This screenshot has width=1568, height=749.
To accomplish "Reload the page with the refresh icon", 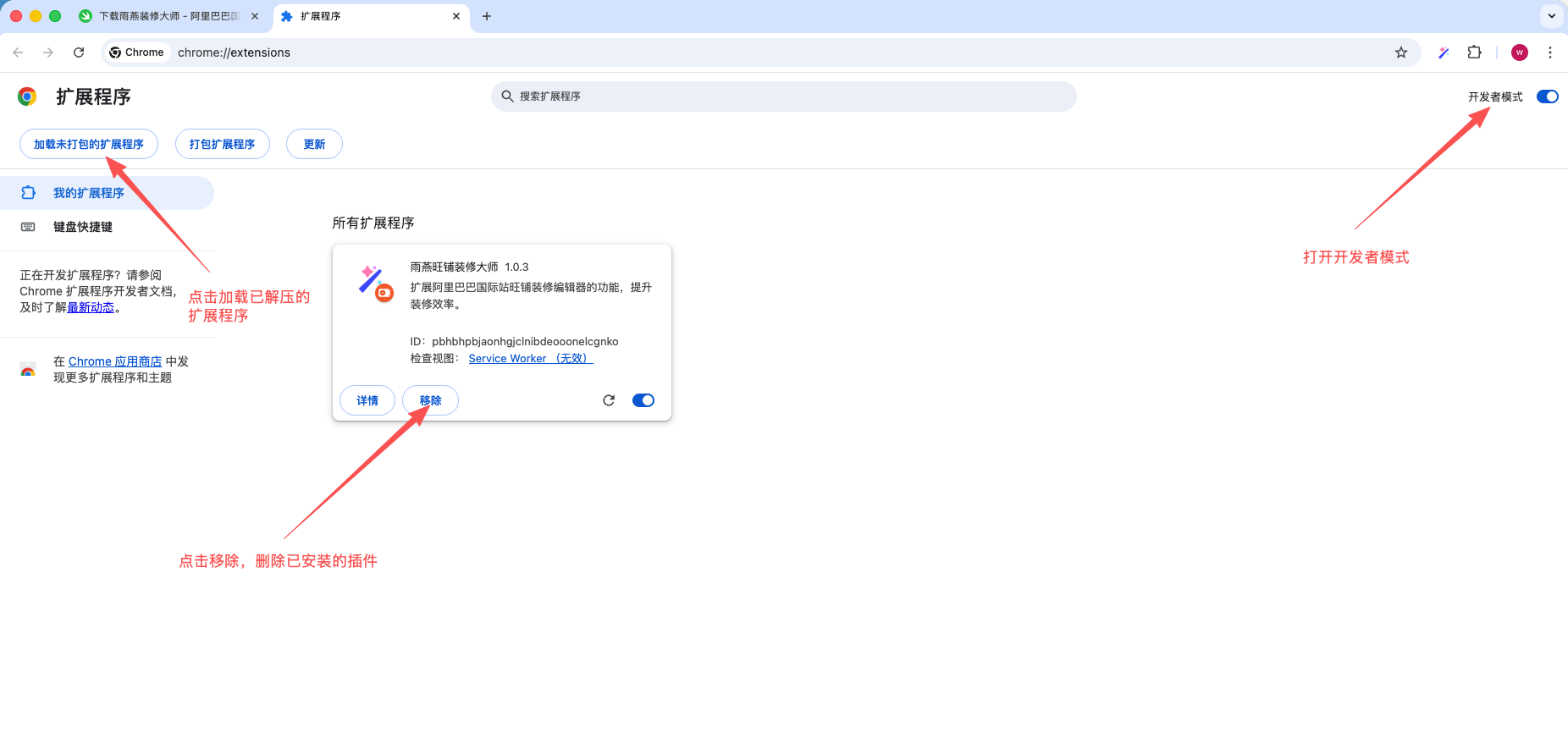I will pos(79,52).
